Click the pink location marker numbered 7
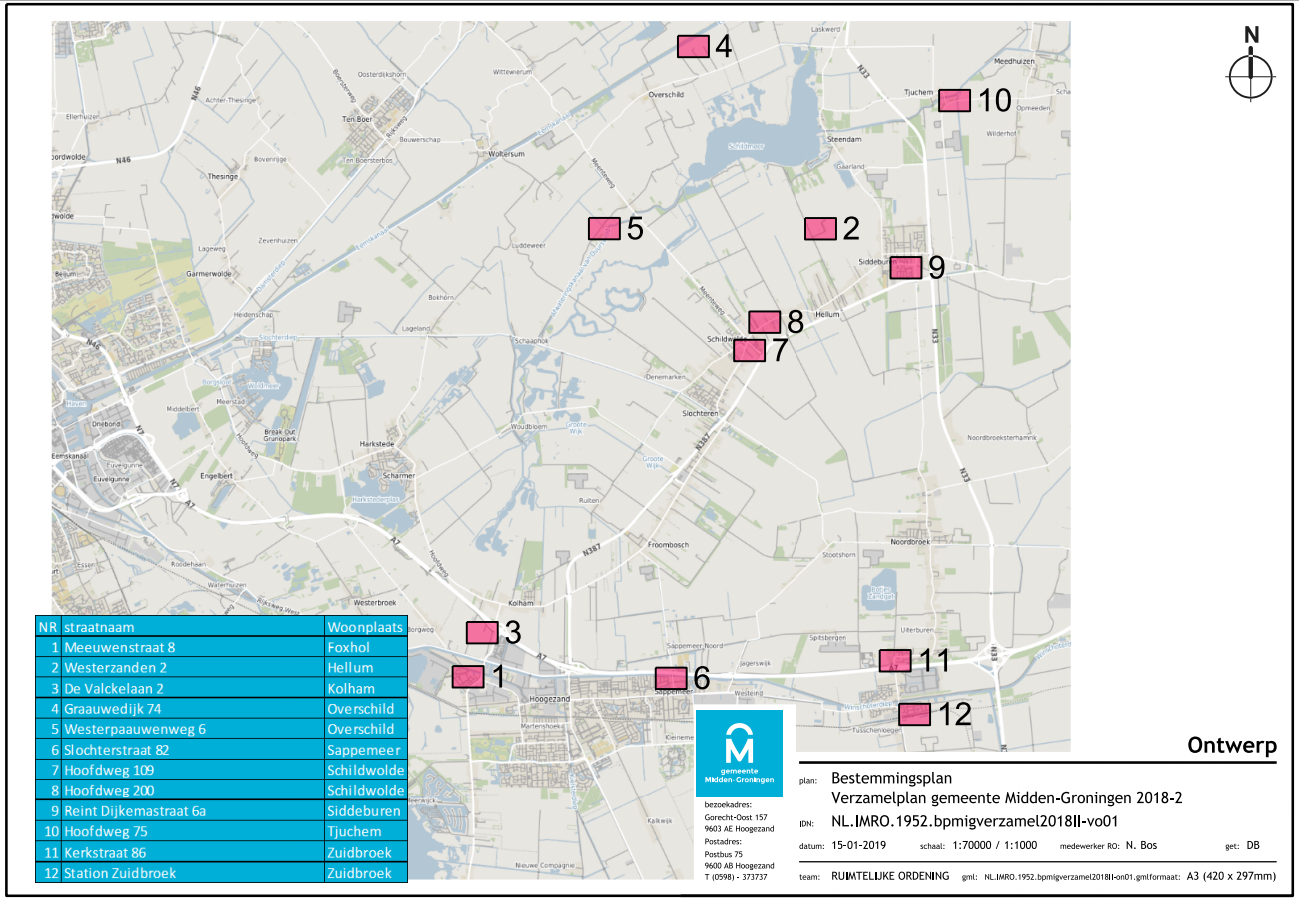Image resolution: width=1299 pixels, height=902 pixels. [x=749, y=350]
